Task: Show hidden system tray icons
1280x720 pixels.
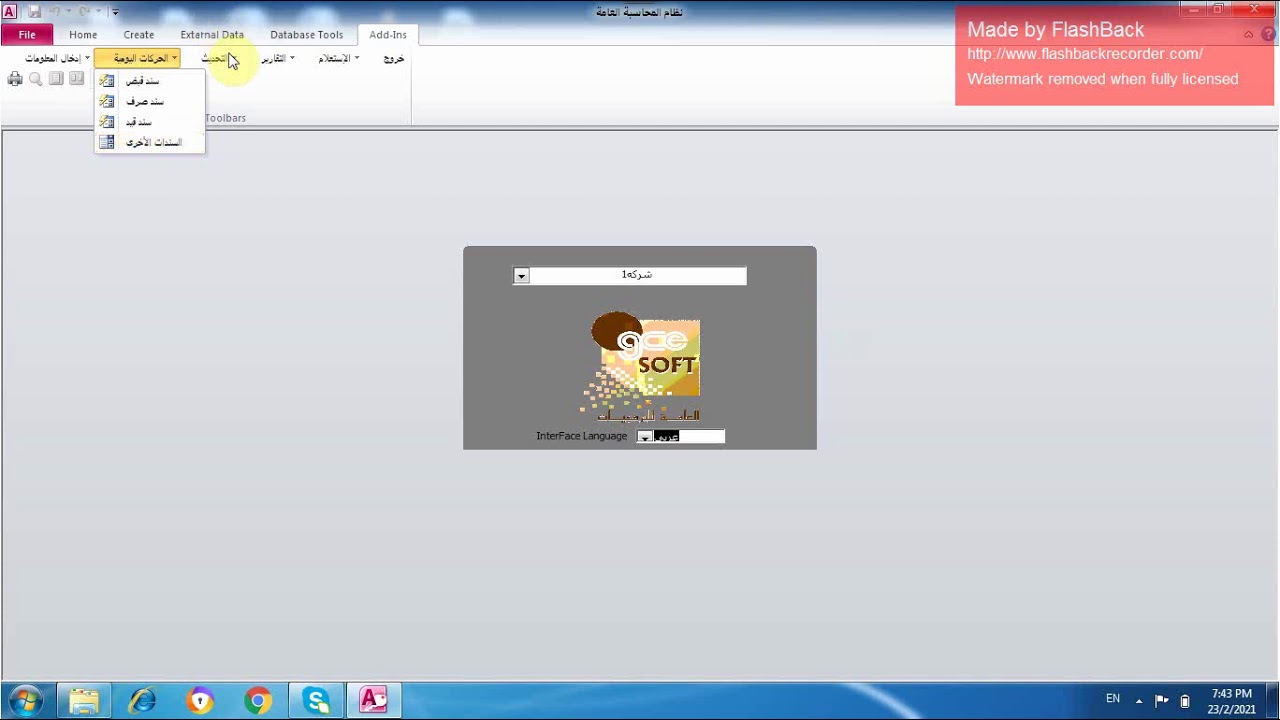Action: coord(1139,701)
